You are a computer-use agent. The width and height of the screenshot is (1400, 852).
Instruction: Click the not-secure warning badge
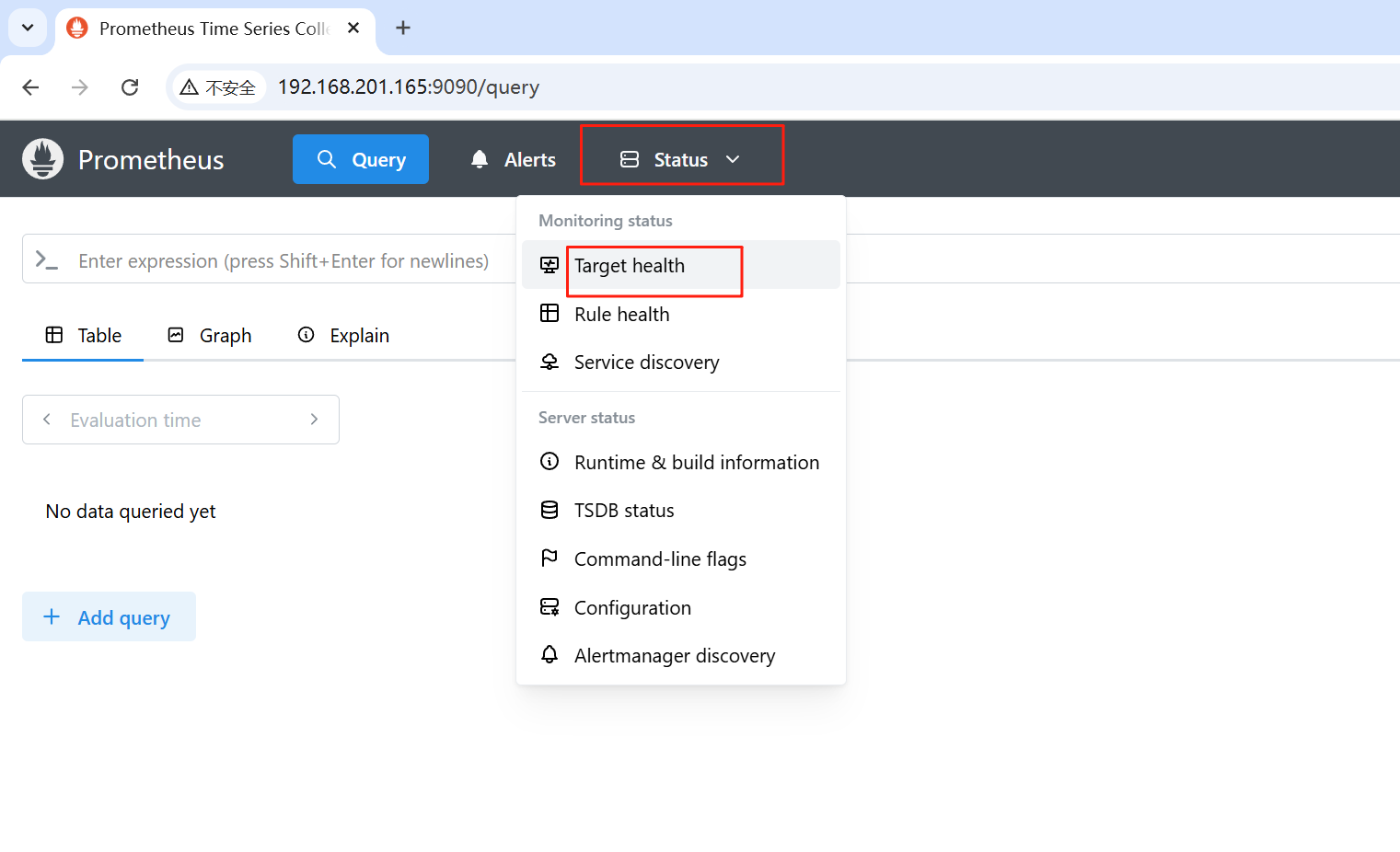[218, 87]
